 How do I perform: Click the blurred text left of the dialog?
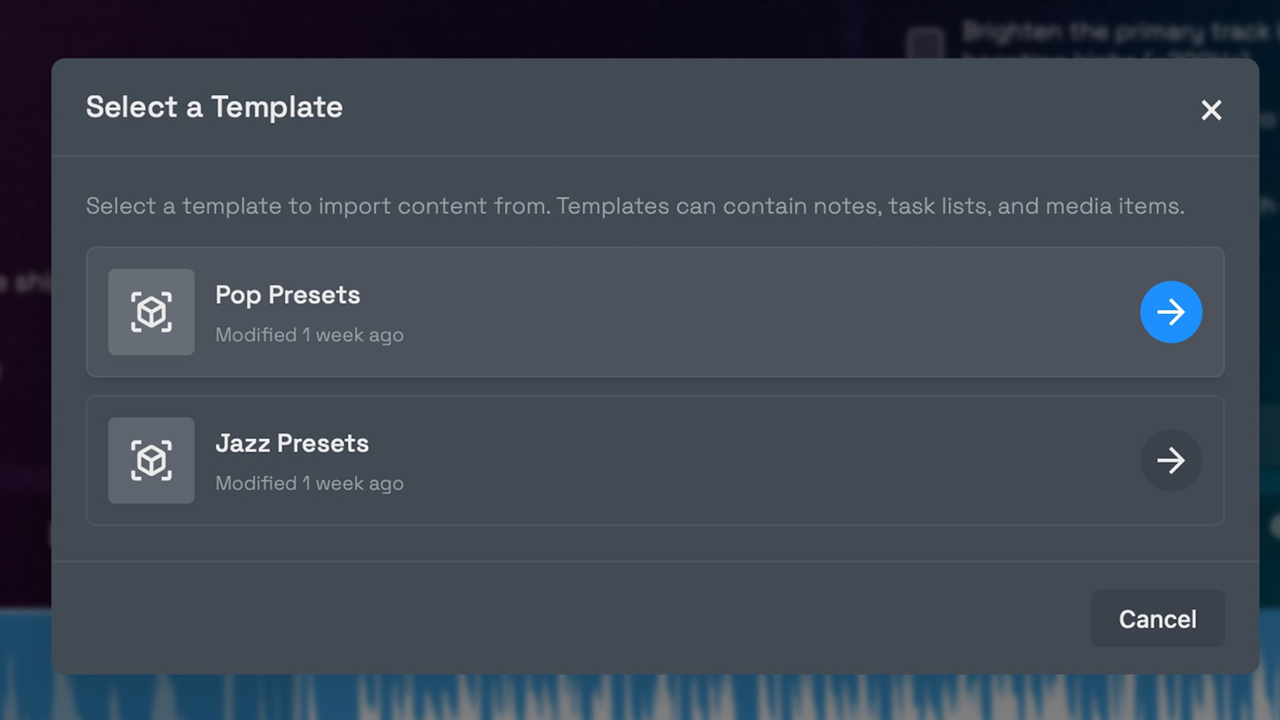(25, 283)
